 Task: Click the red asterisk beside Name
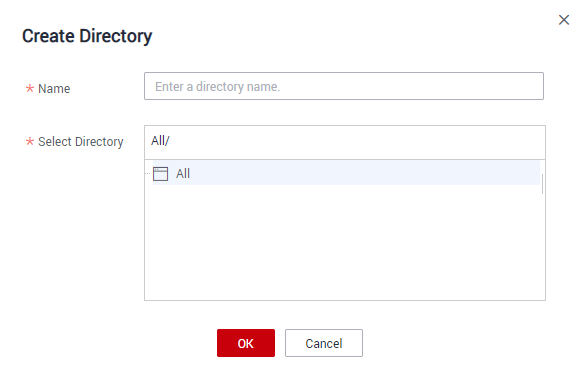[x=30, y=88]
